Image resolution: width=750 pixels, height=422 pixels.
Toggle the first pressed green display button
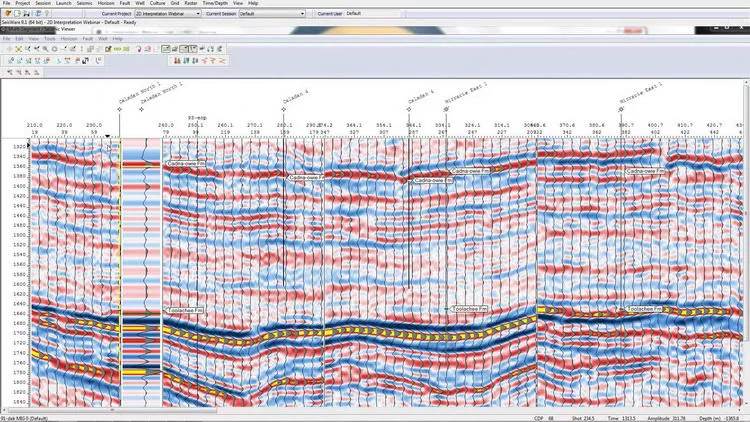point(165,49)
